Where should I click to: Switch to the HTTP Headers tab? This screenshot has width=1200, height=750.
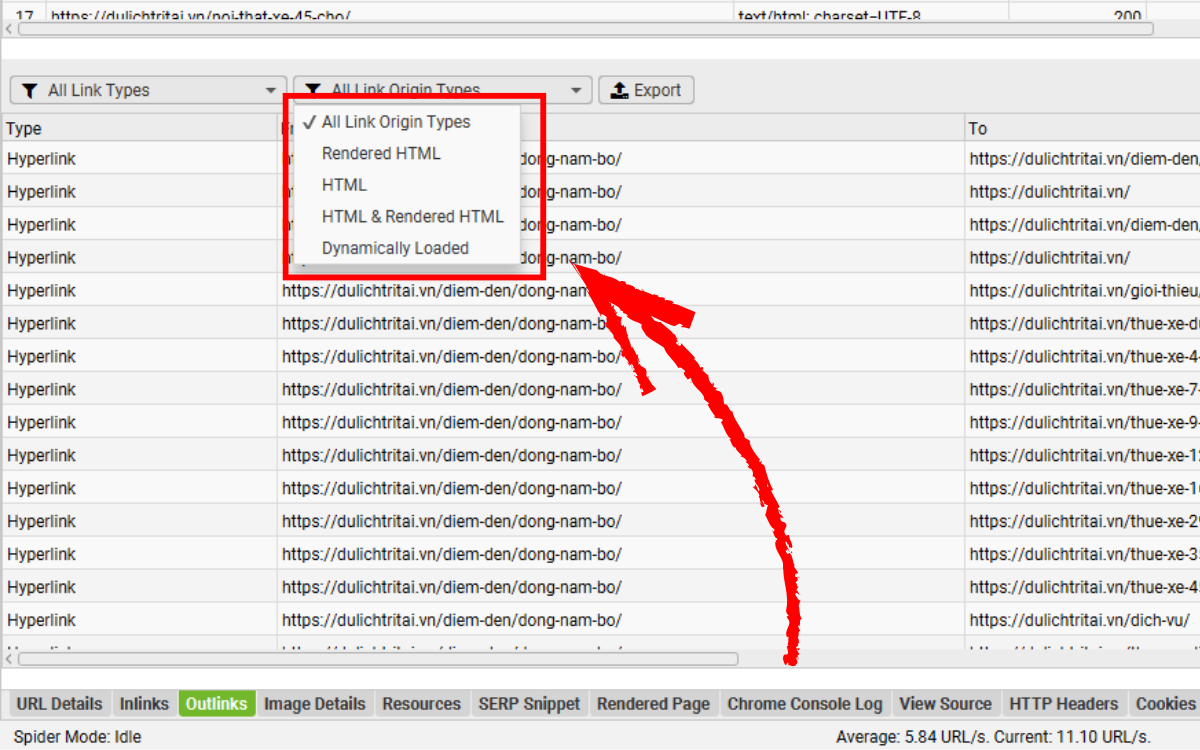(1064, 703)
